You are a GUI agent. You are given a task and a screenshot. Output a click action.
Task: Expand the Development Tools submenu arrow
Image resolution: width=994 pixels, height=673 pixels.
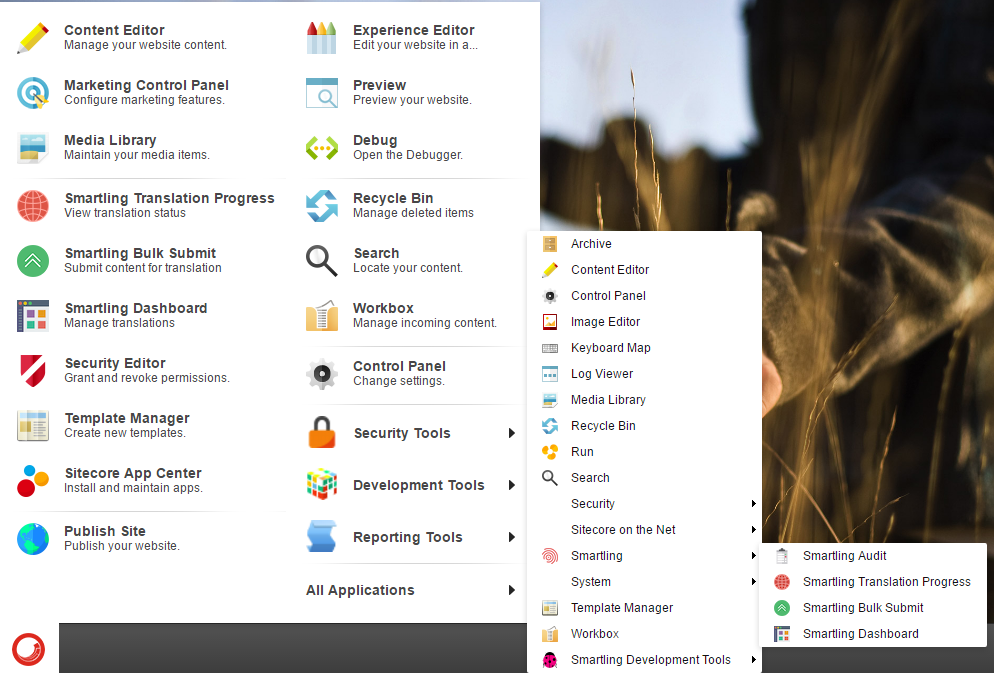click(x=512, y=485)
